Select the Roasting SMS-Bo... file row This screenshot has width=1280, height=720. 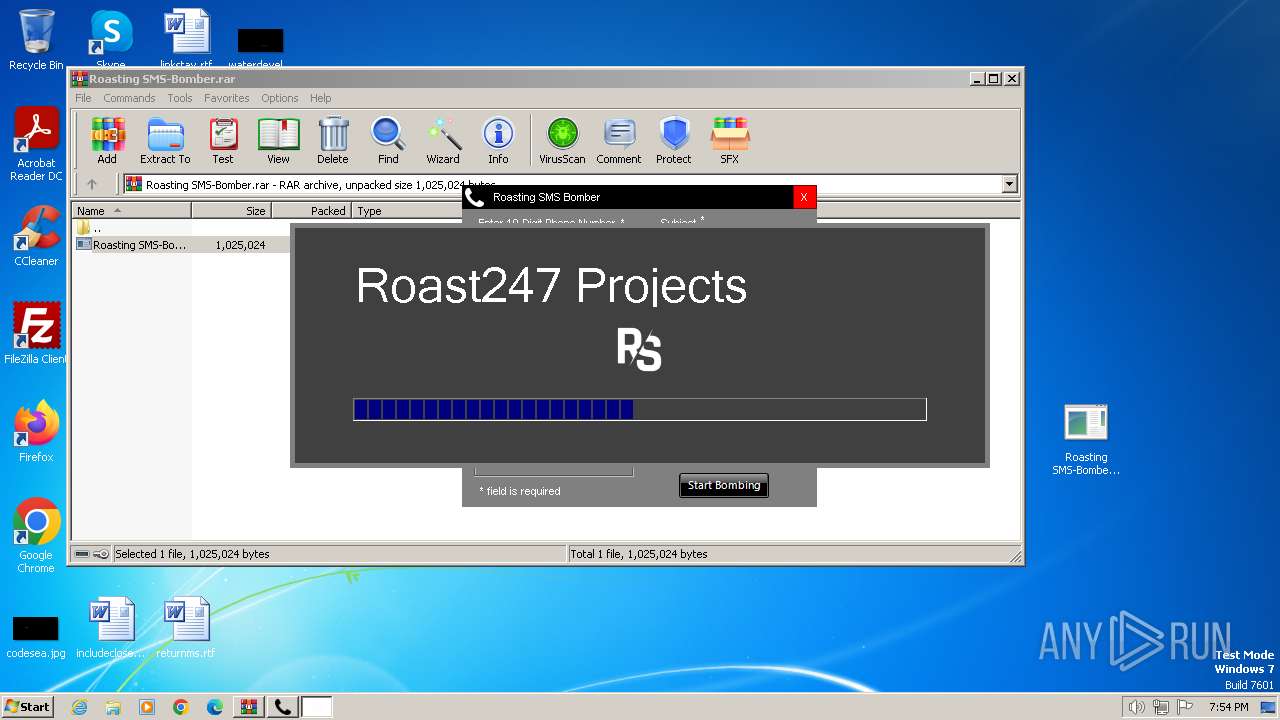[181, 245]
